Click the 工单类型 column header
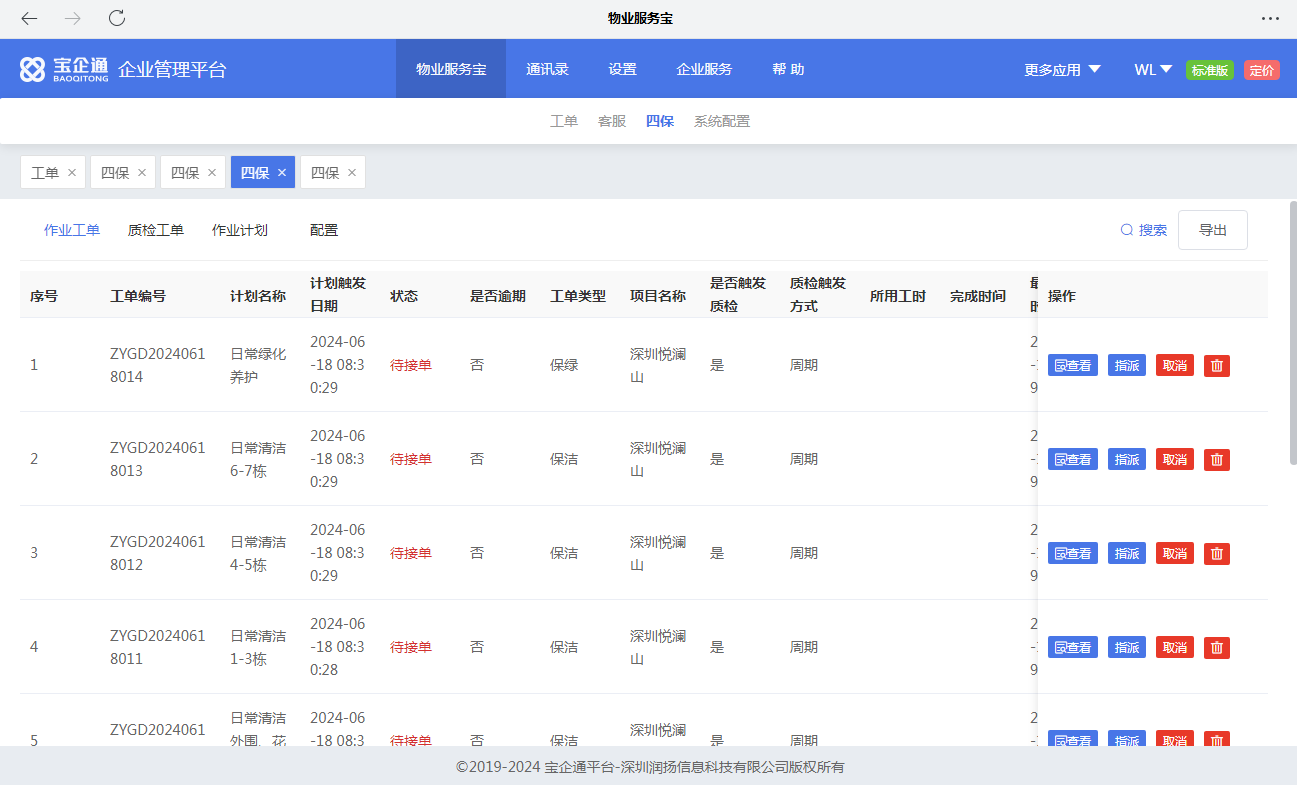Image resolution: width=1297 pixels, height=790 pixels. pos(578,296)
